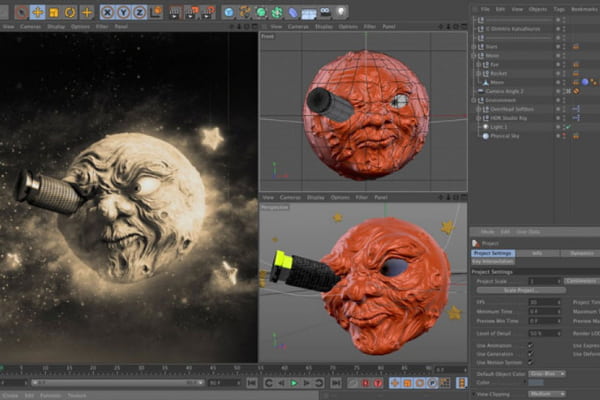600x400 pixels.
Task: Open Display menu in Front viewport
Action: [324, 27]
